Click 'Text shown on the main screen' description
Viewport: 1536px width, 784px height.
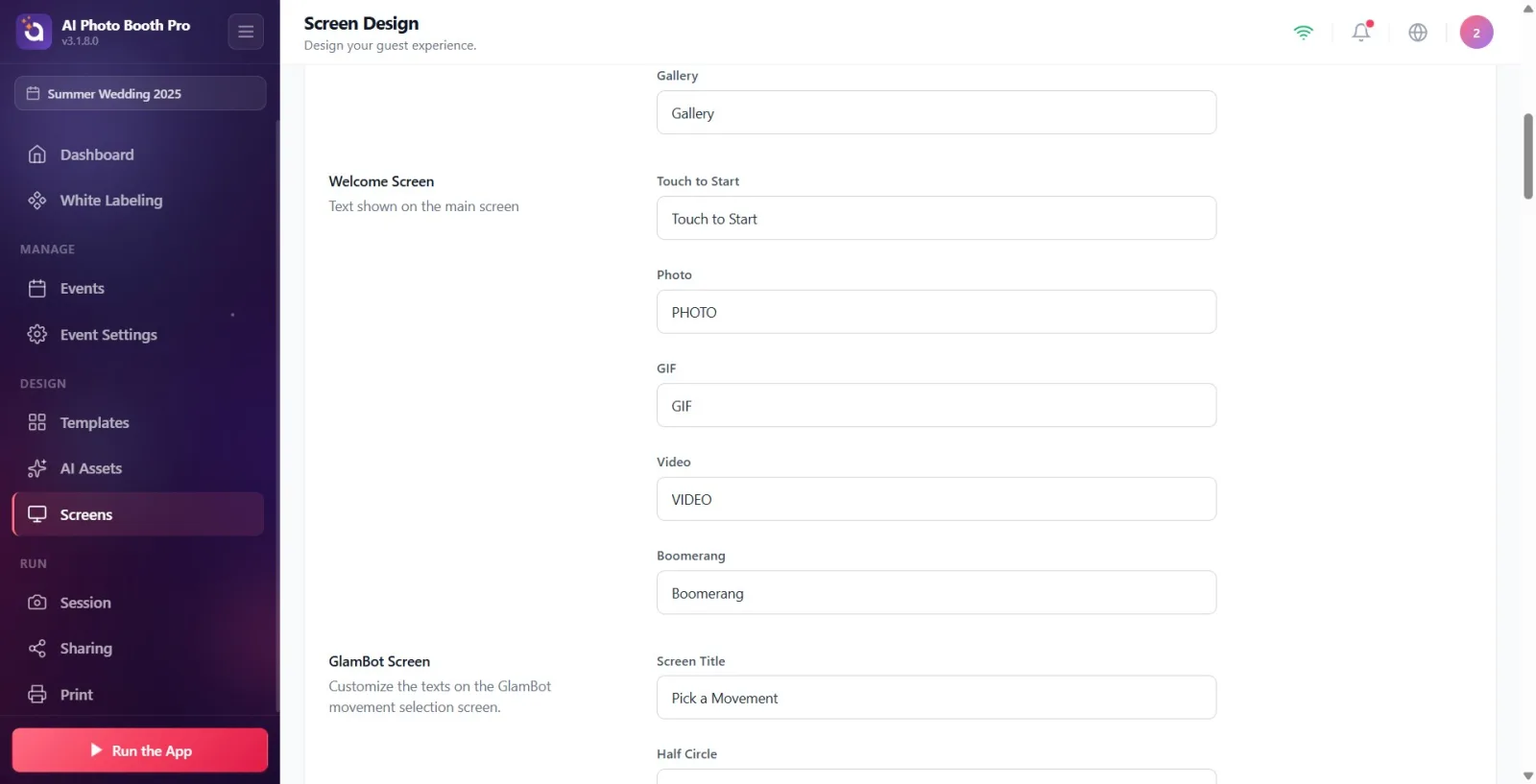tap(423, 206)
